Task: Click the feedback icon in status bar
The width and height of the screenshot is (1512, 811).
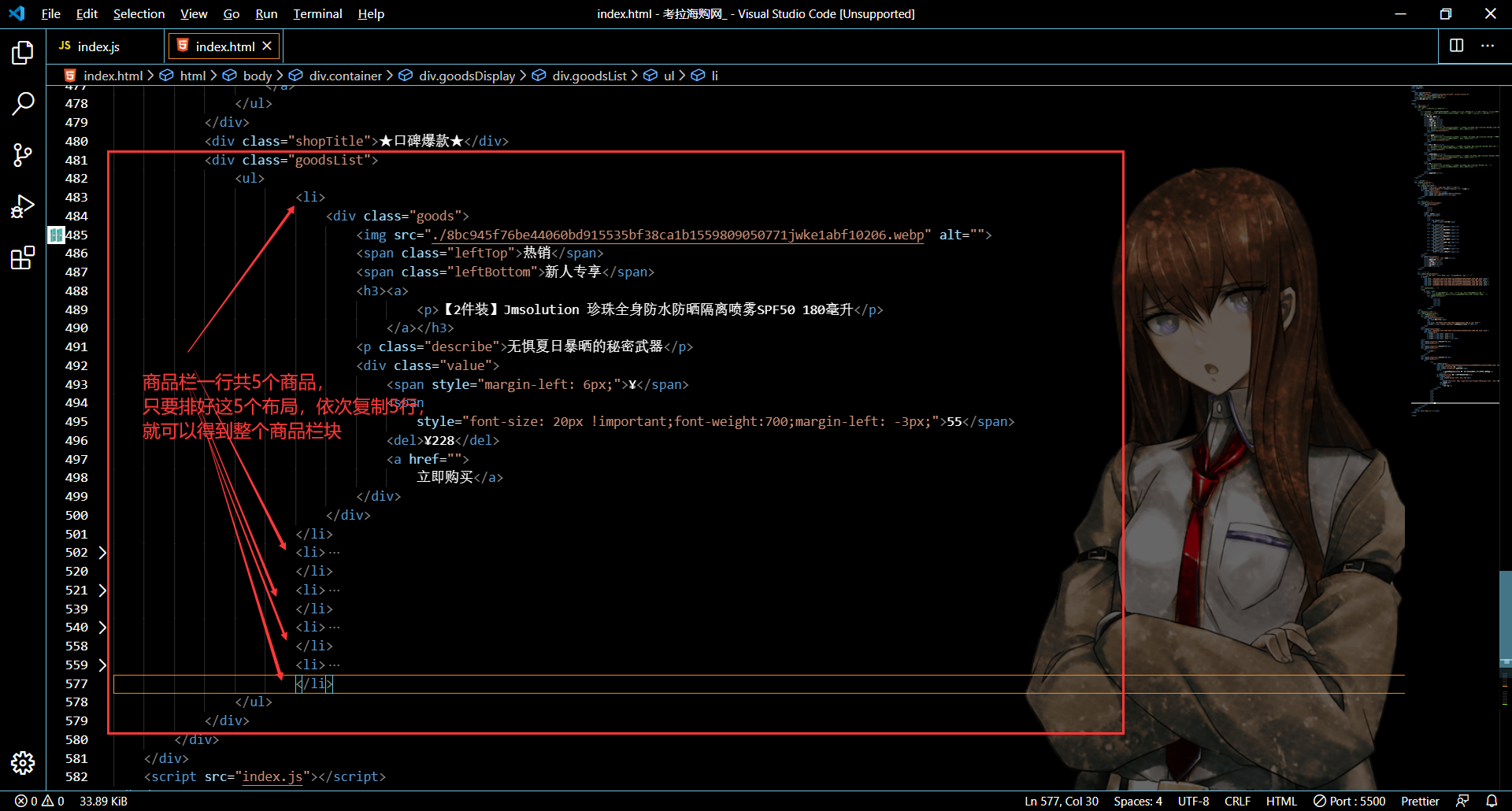Action: click(x=1462, y=801)
